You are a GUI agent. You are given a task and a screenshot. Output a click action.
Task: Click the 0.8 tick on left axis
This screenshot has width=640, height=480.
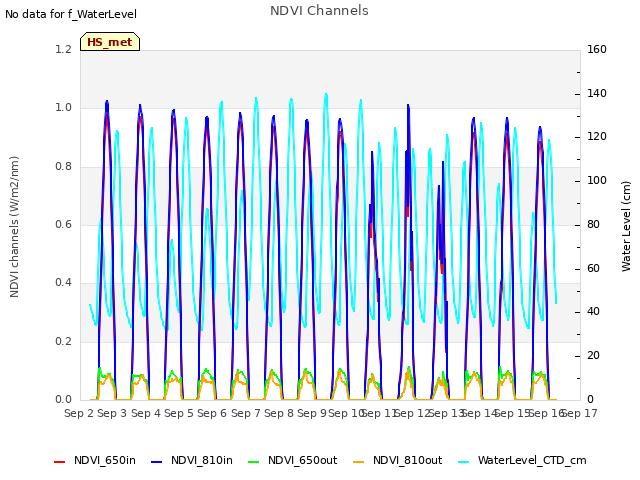click(x=63, y=167)
